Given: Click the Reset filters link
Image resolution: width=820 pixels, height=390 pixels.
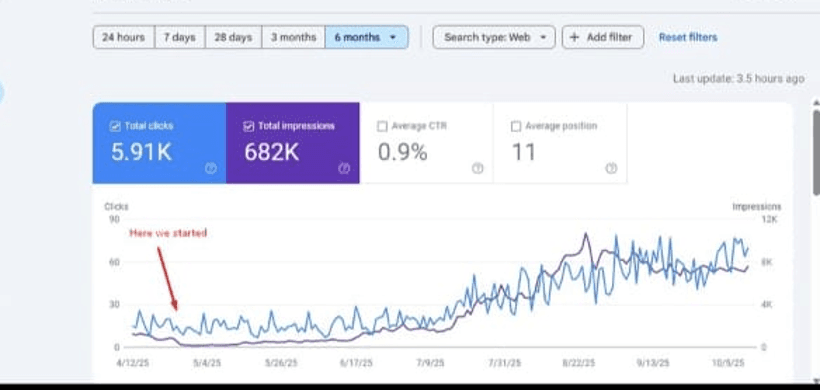Looking at the screenshot, I should (x=688, y=37).
